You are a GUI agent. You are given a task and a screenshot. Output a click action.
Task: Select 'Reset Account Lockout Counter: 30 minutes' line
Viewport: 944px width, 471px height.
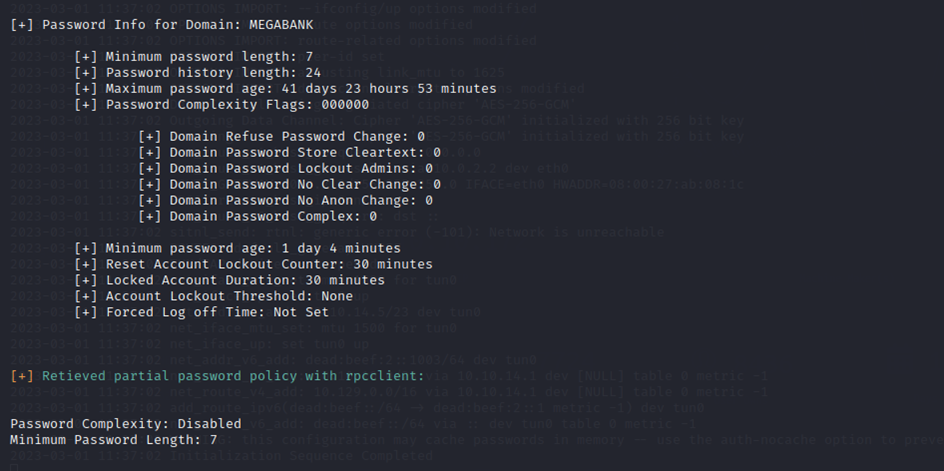(253, 264)
